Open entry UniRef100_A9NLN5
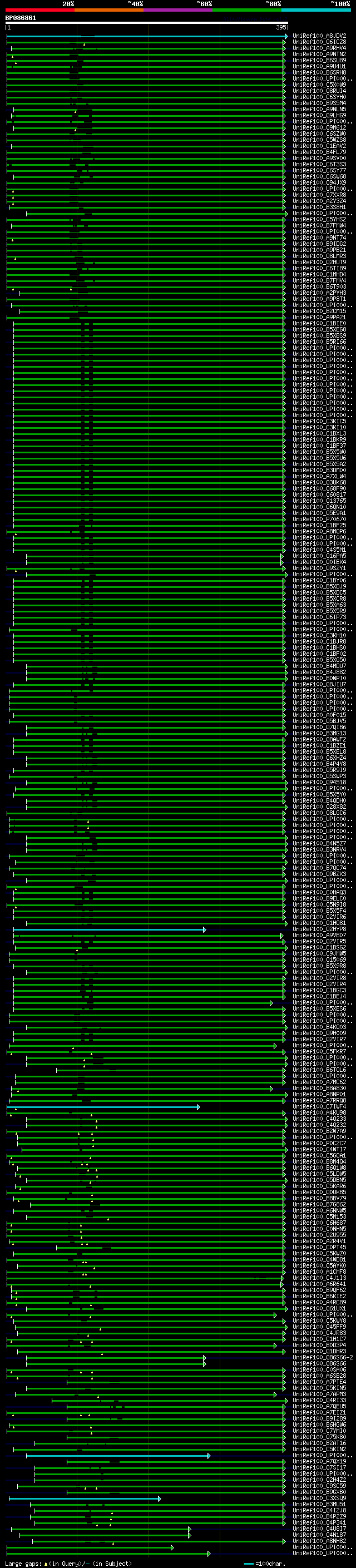 coord(319,109)
